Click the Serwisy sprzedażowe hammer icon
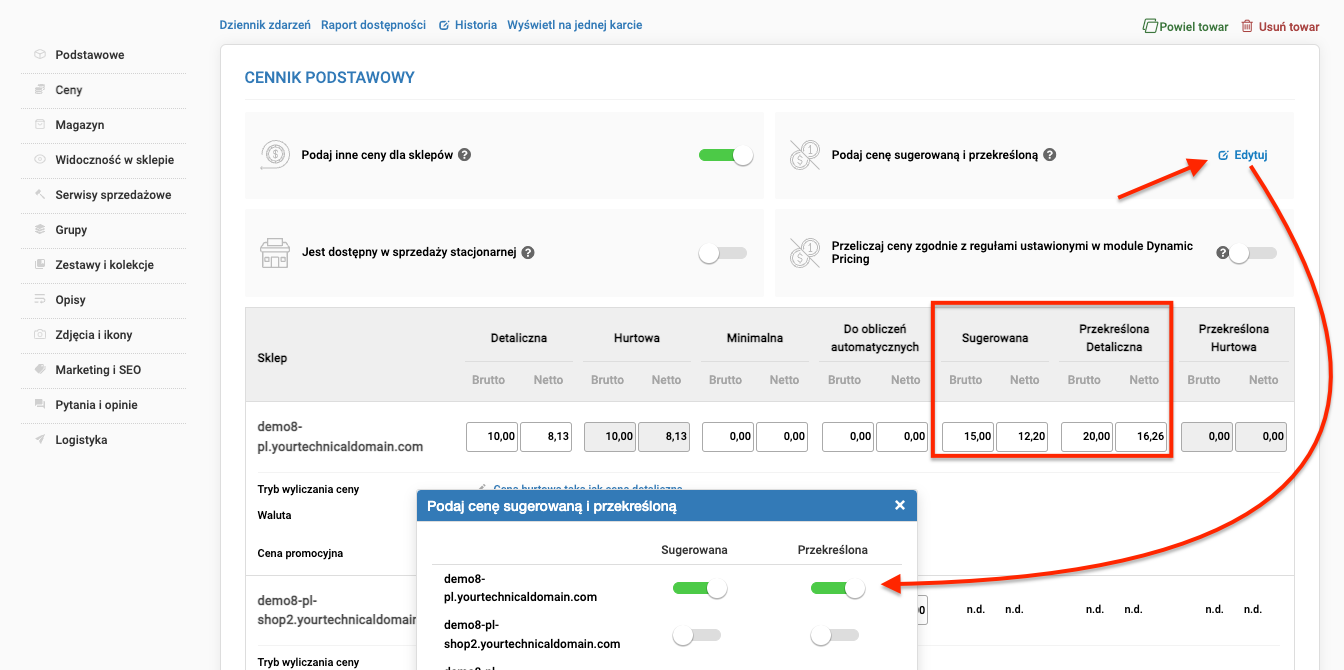The image size is (1344, 670). 40,195
